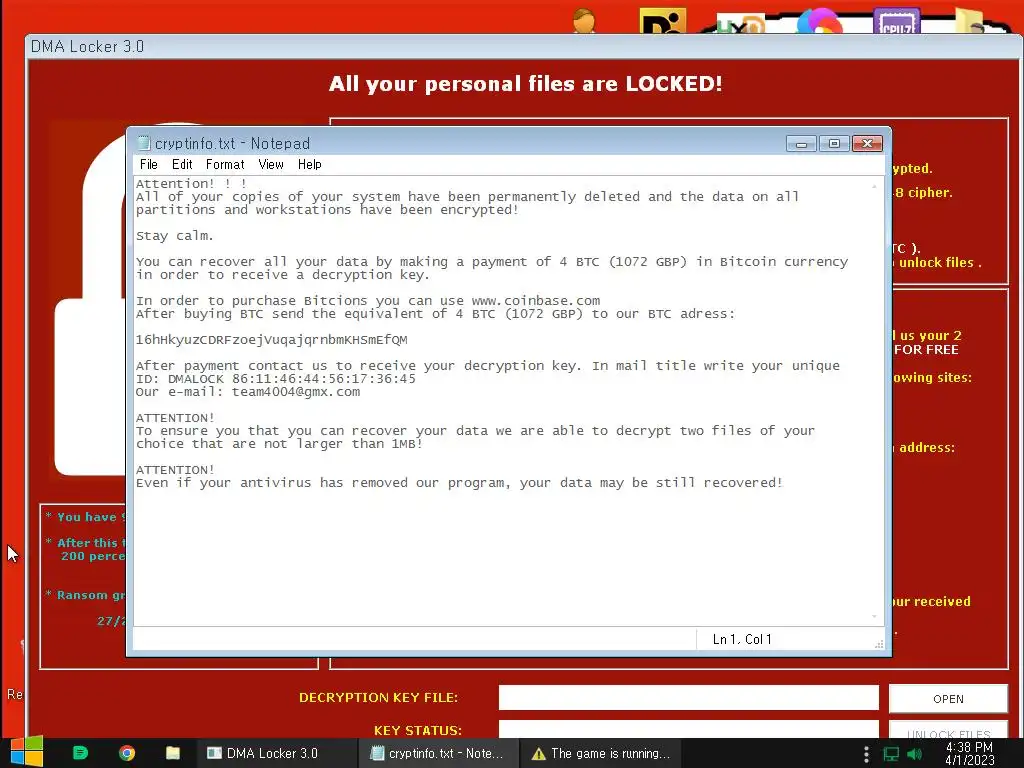Screen dimensions: 1024x768
Task: Click the team4004@gmx.com e-mail text
Action: [x=296, y=392]
